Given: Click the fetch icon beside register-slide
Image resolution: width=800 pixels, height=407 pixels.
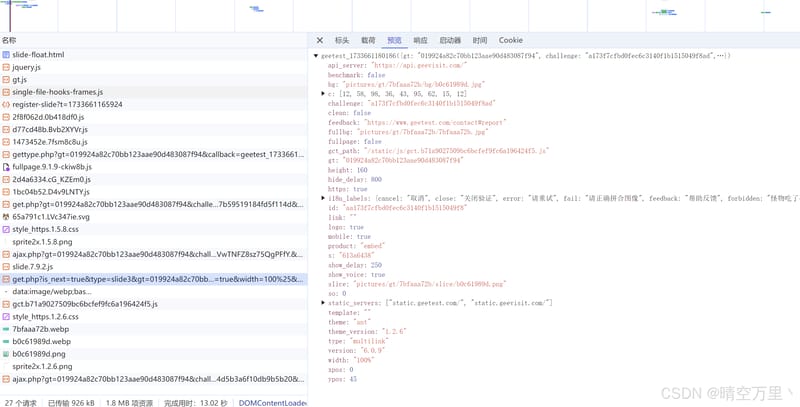Looking at the screenshot, I should pos(6,105).
